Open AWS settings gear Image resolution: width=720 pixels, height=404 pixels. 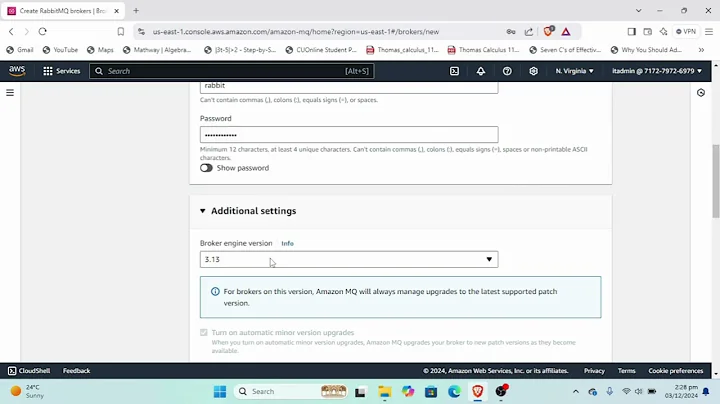click(x=533, y=71)
